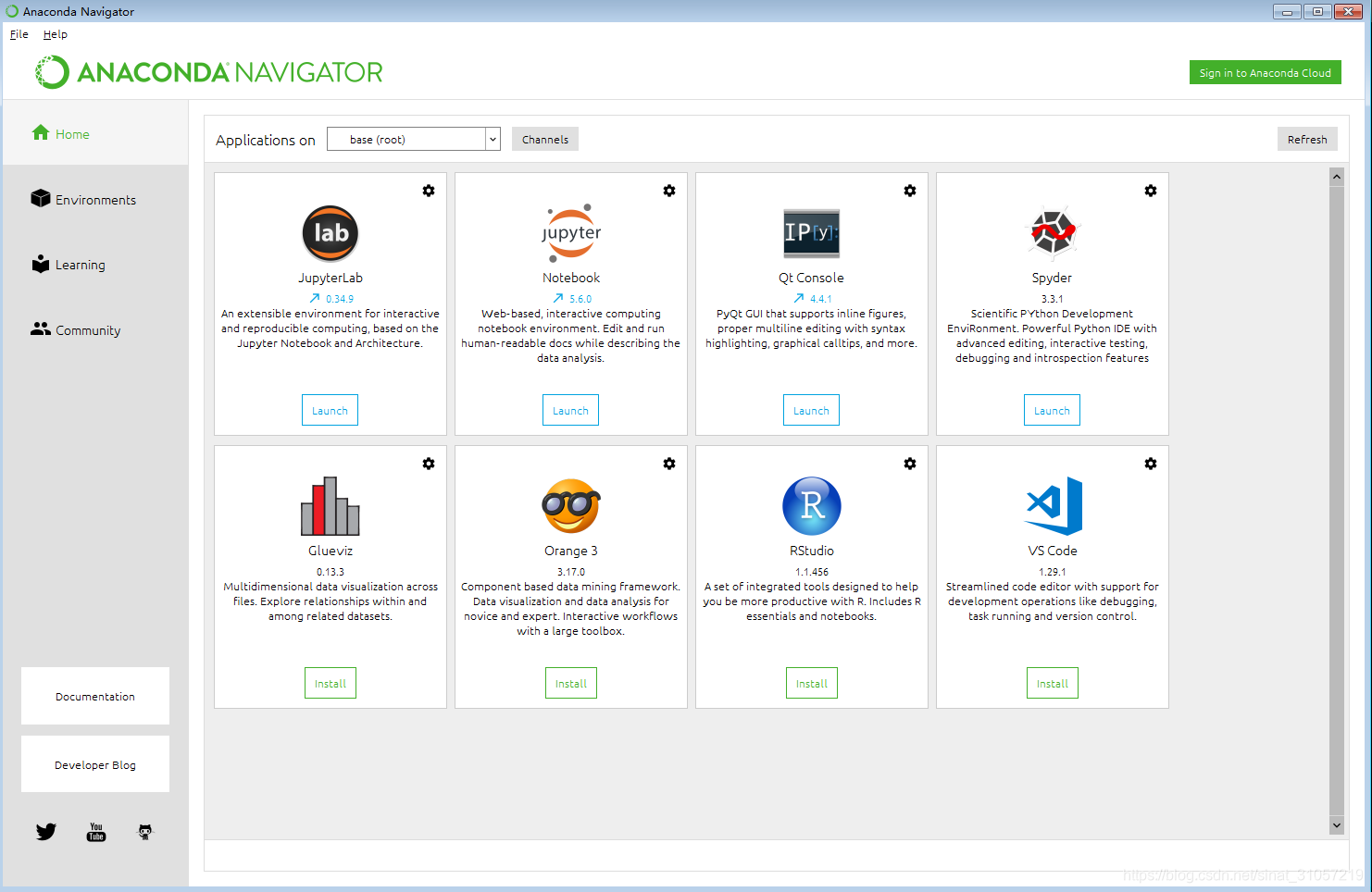Click the applications scrollbar down arrow

1336,825
